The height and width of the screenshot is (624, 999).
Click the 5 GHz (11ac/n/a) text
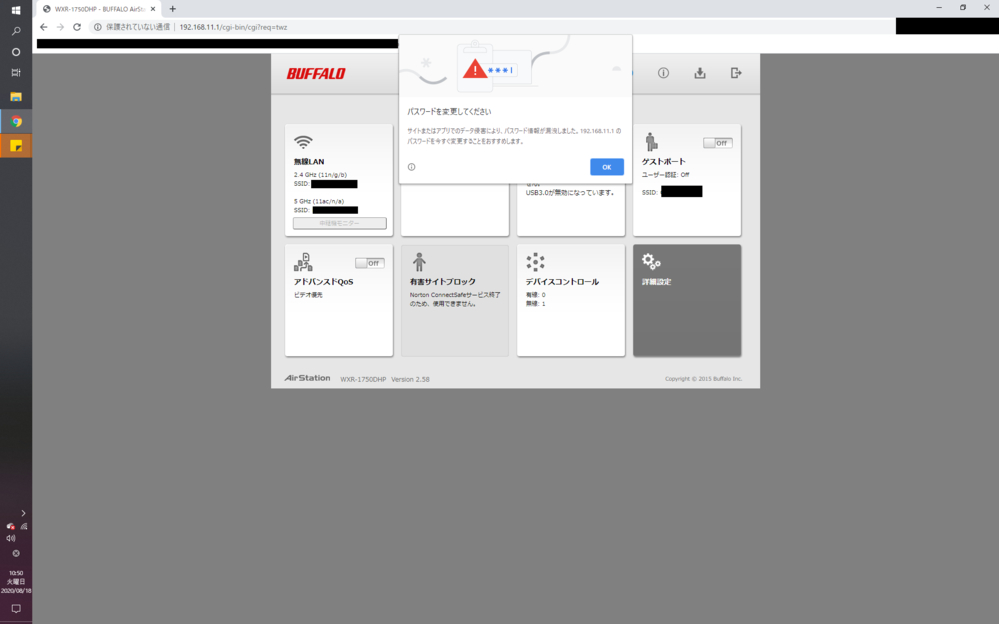(319, 201)
